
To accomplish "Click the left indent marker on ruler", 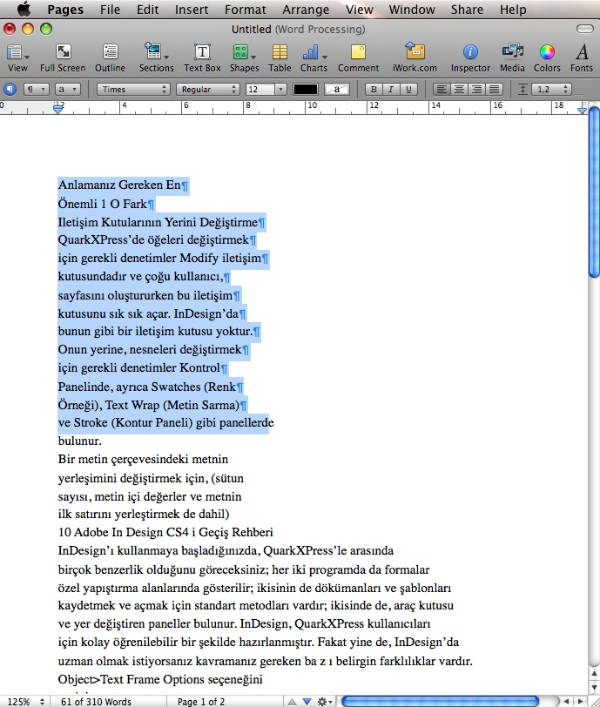I will point(58,108).
